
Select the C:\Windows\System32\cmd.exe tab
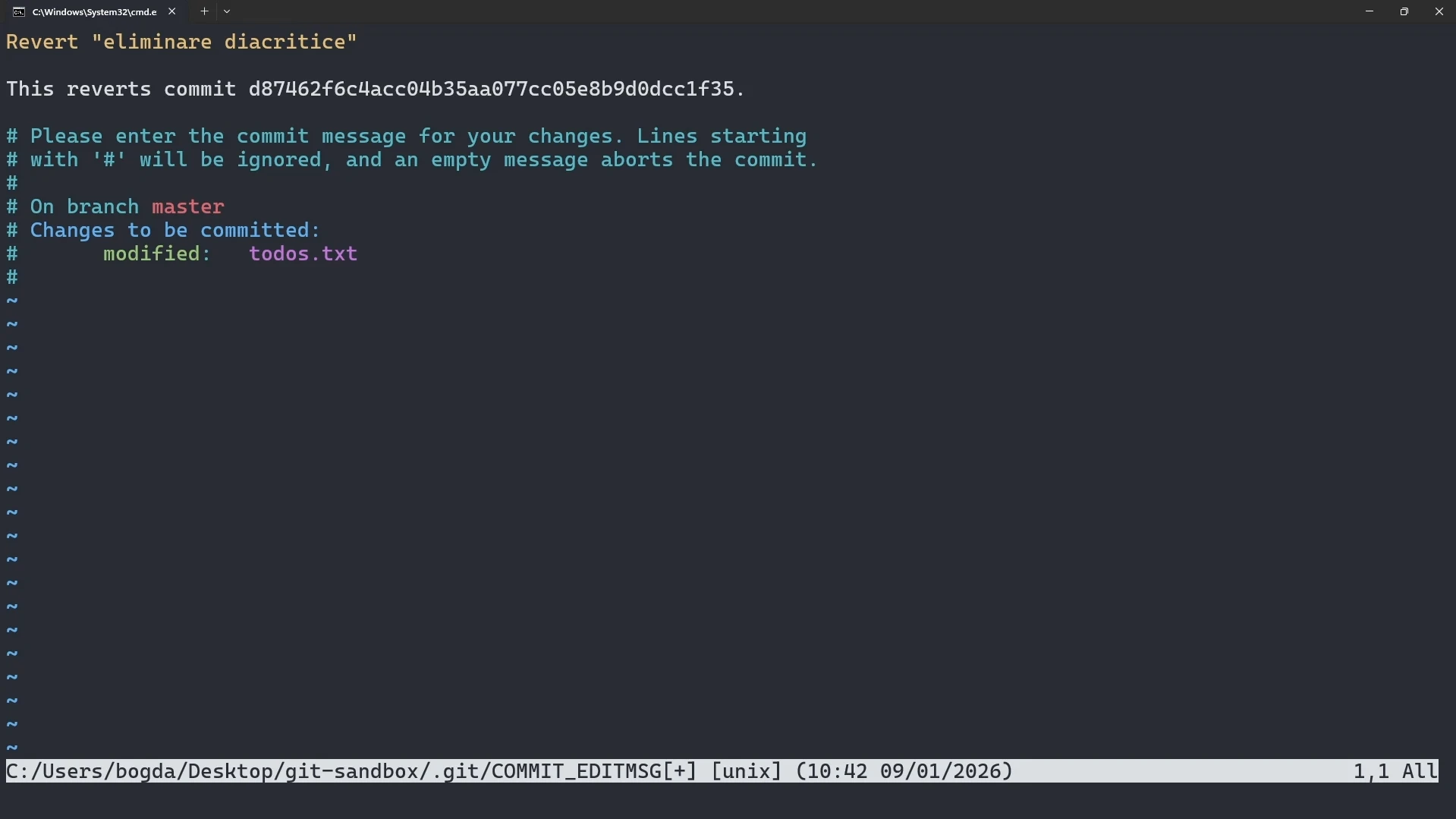pyautogui.click(x=94, y=11)
